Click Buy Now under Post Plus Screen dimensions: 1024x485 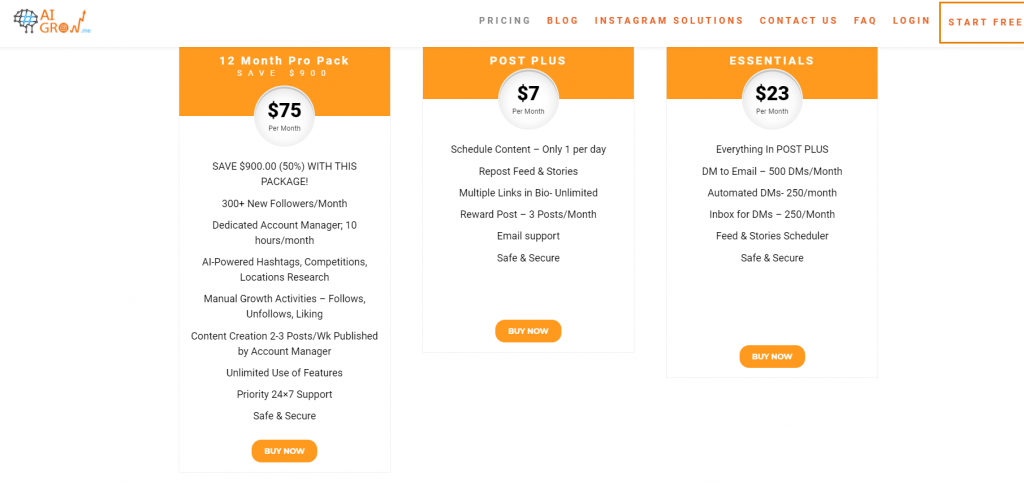coord(528,331)
